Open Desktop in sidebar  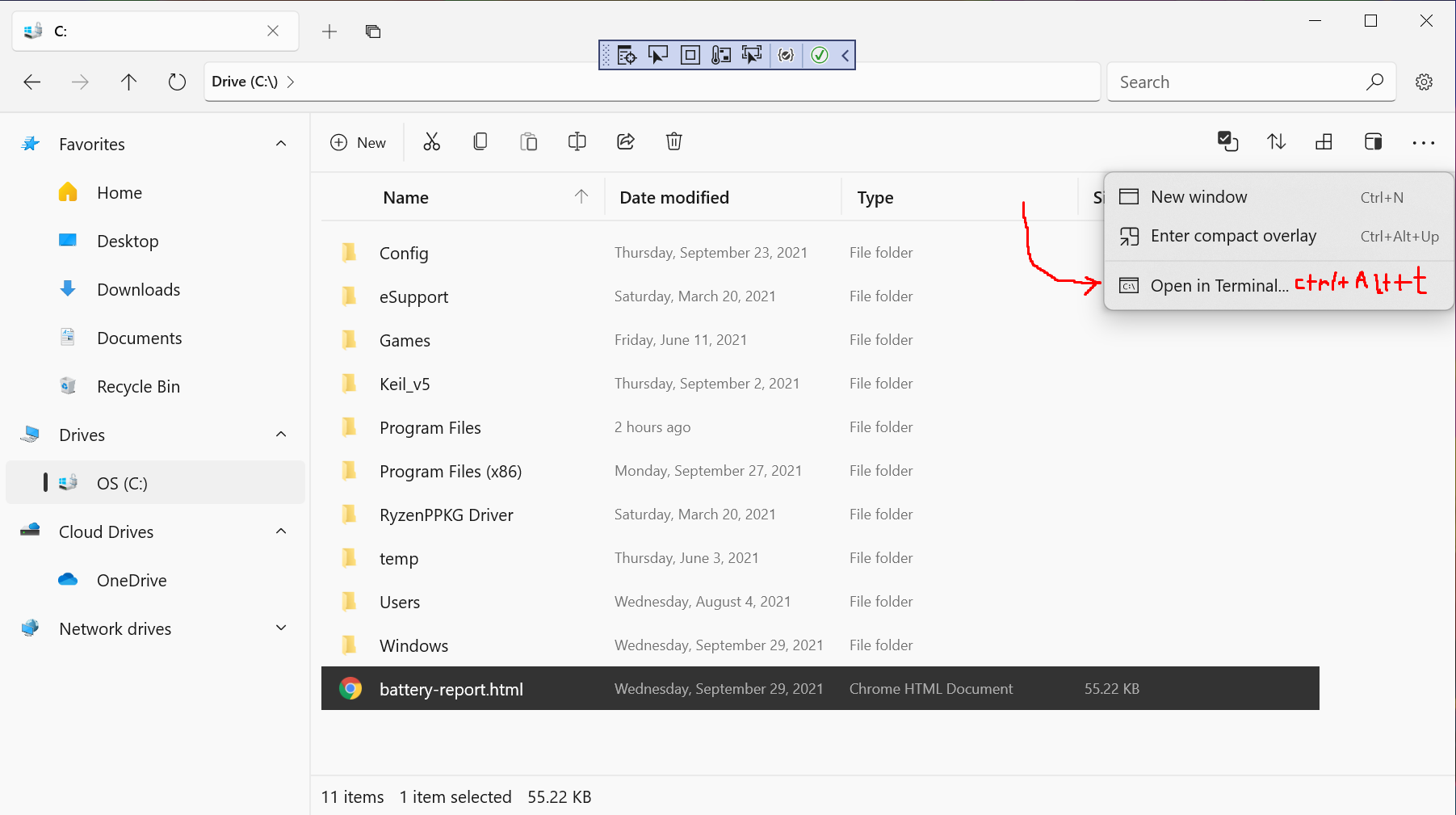[156, 241]
